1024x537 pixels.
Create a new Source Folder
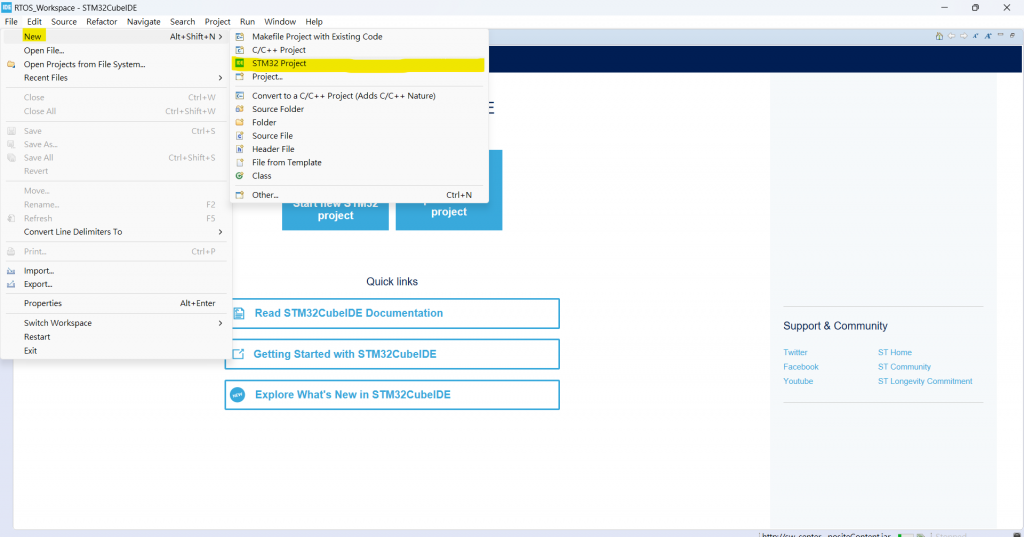coord(358,109)
